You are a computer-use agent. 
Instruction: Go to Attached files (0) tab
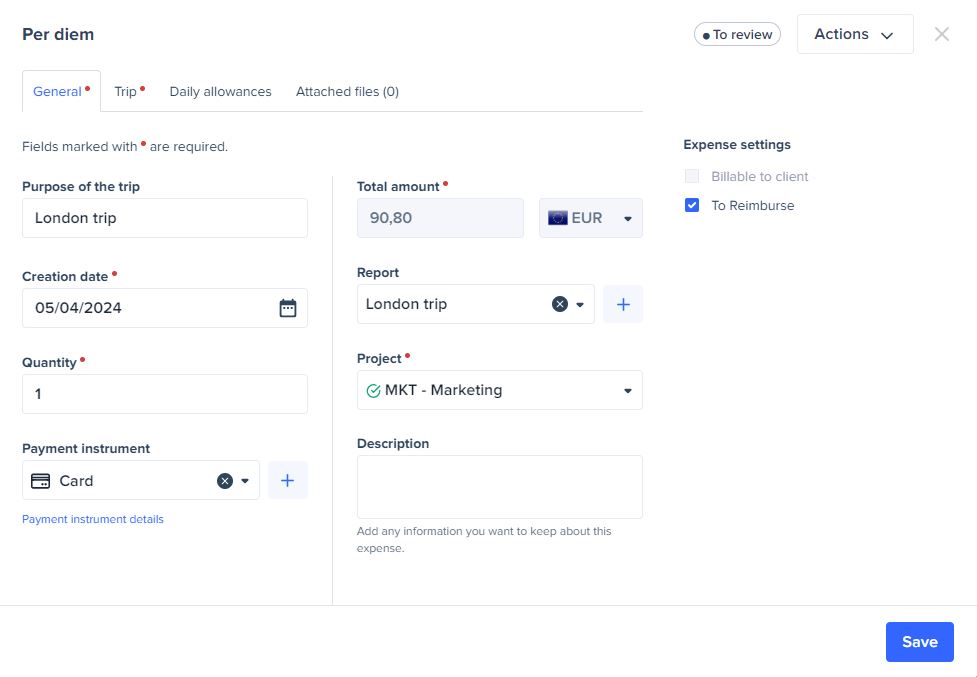(x=347, y=92)
